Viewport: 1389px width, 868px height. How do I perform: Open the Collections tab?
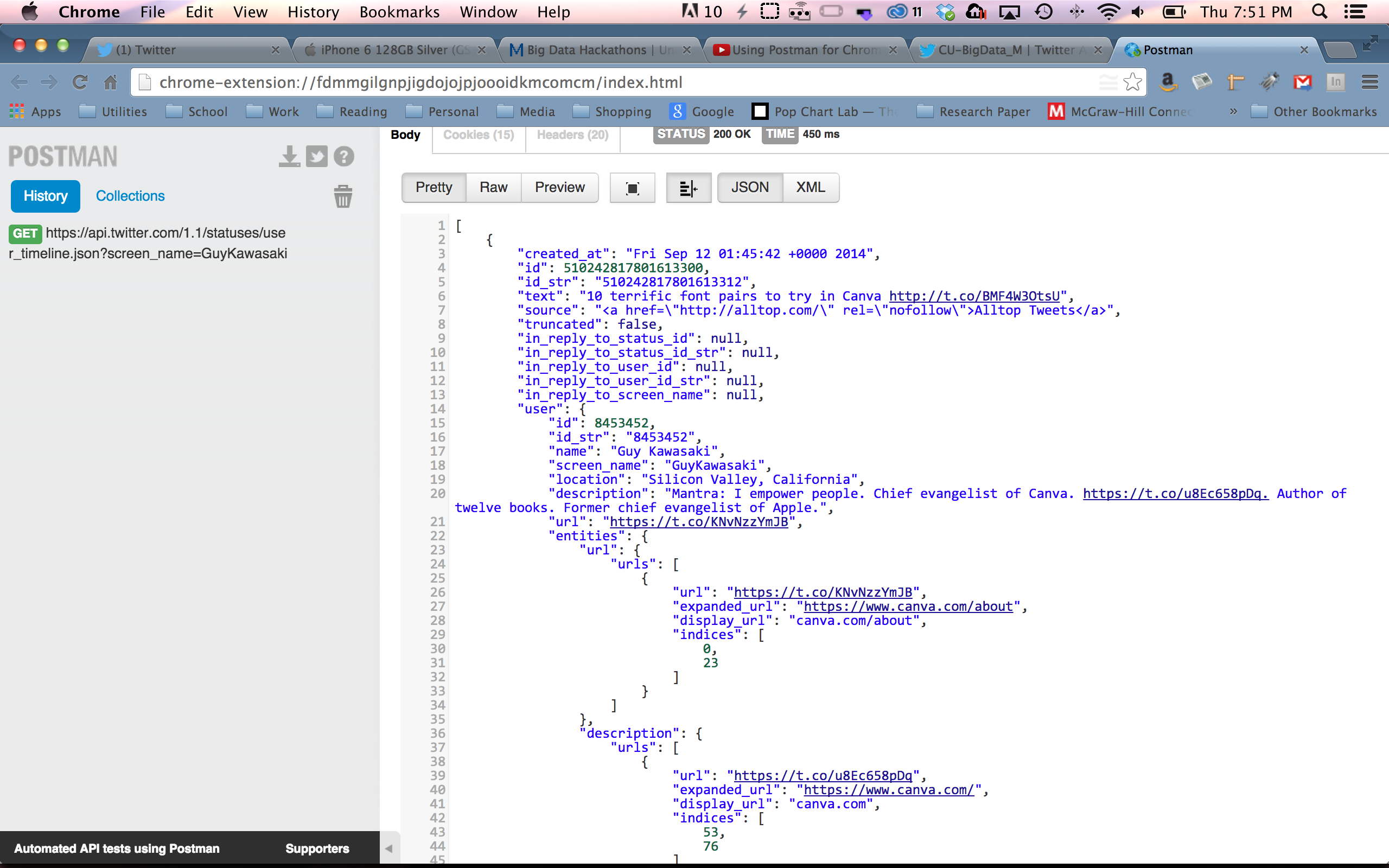pos(130,196)
